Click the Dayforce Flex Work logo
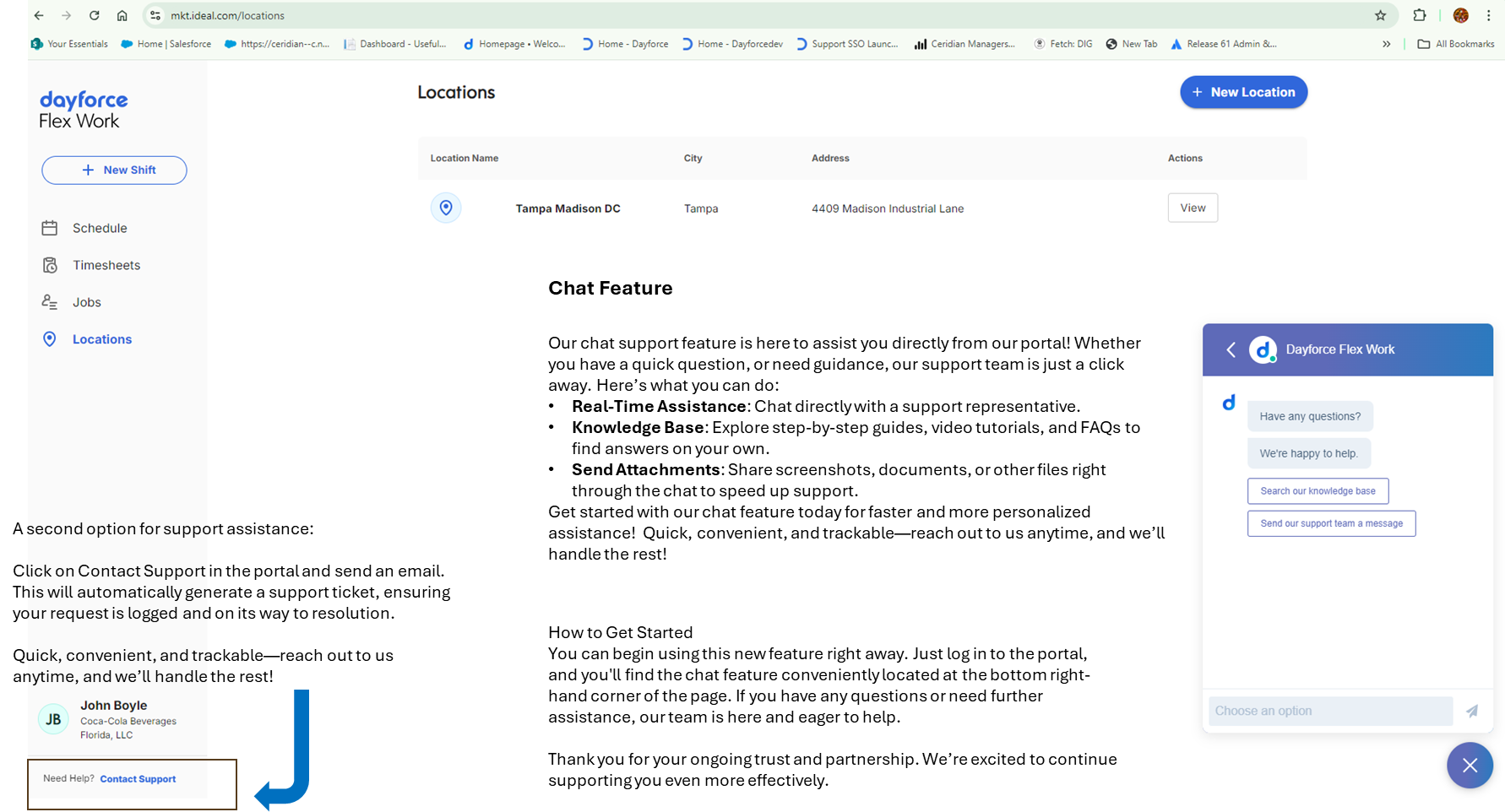 click(x=84, y=110)
